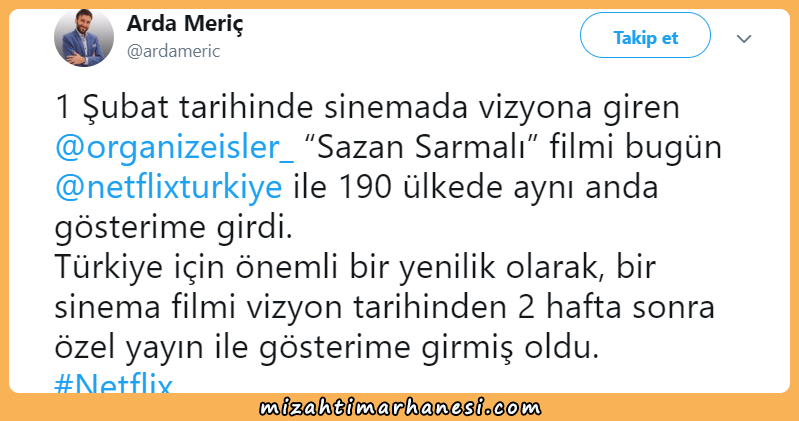Click the display name Arda Meriç
Screen dimensions: 799x421
[185, 24]
